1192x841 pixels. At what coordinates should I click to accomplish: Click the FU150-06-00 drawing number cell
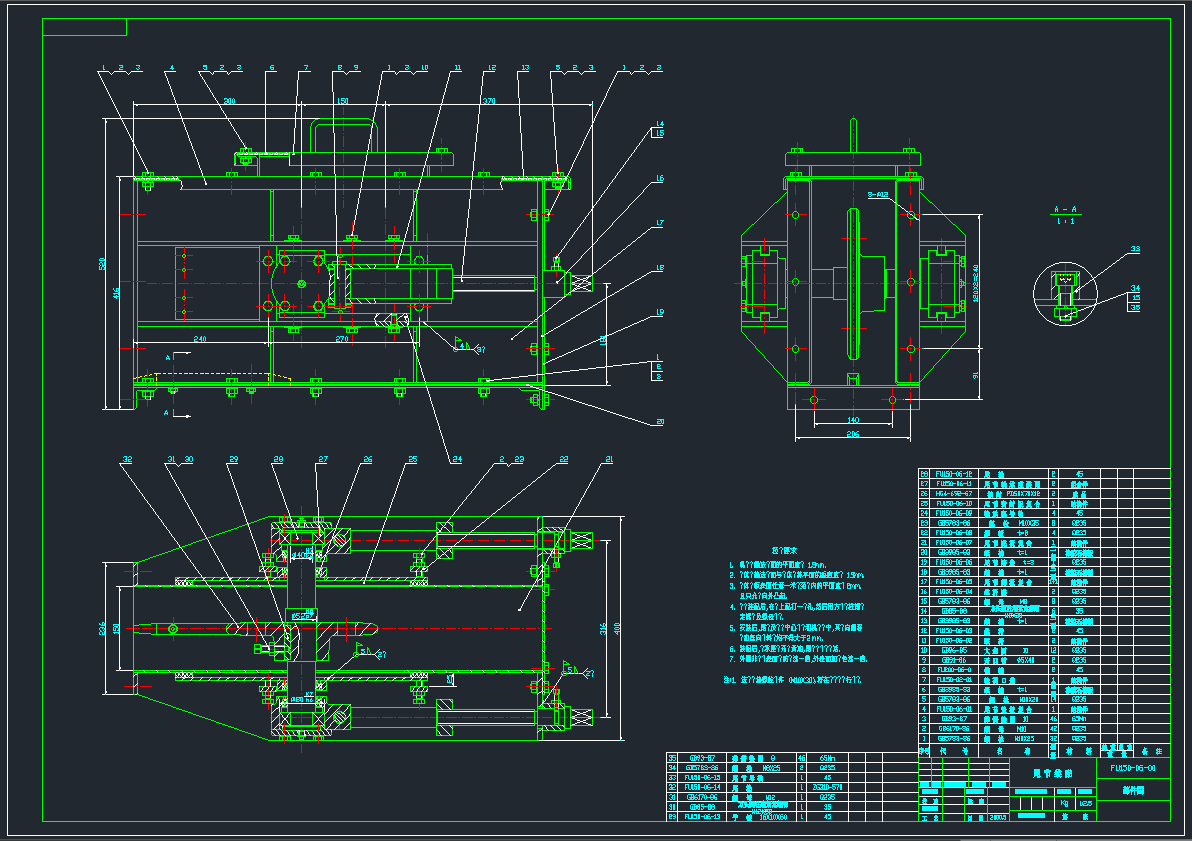click(1133, 768)
